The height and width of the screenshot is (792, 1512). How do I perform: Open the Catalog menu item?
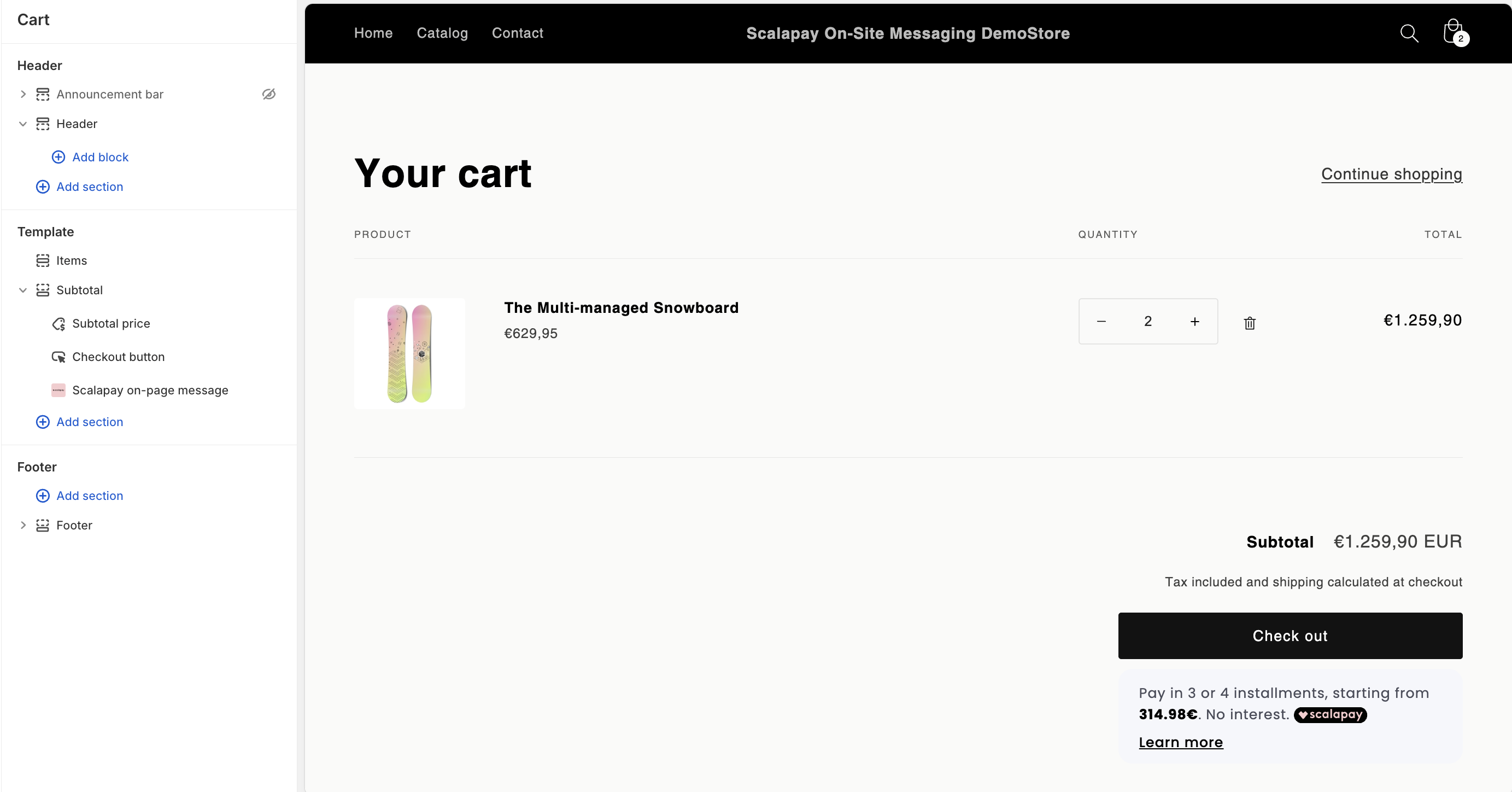tap(442, 33)
